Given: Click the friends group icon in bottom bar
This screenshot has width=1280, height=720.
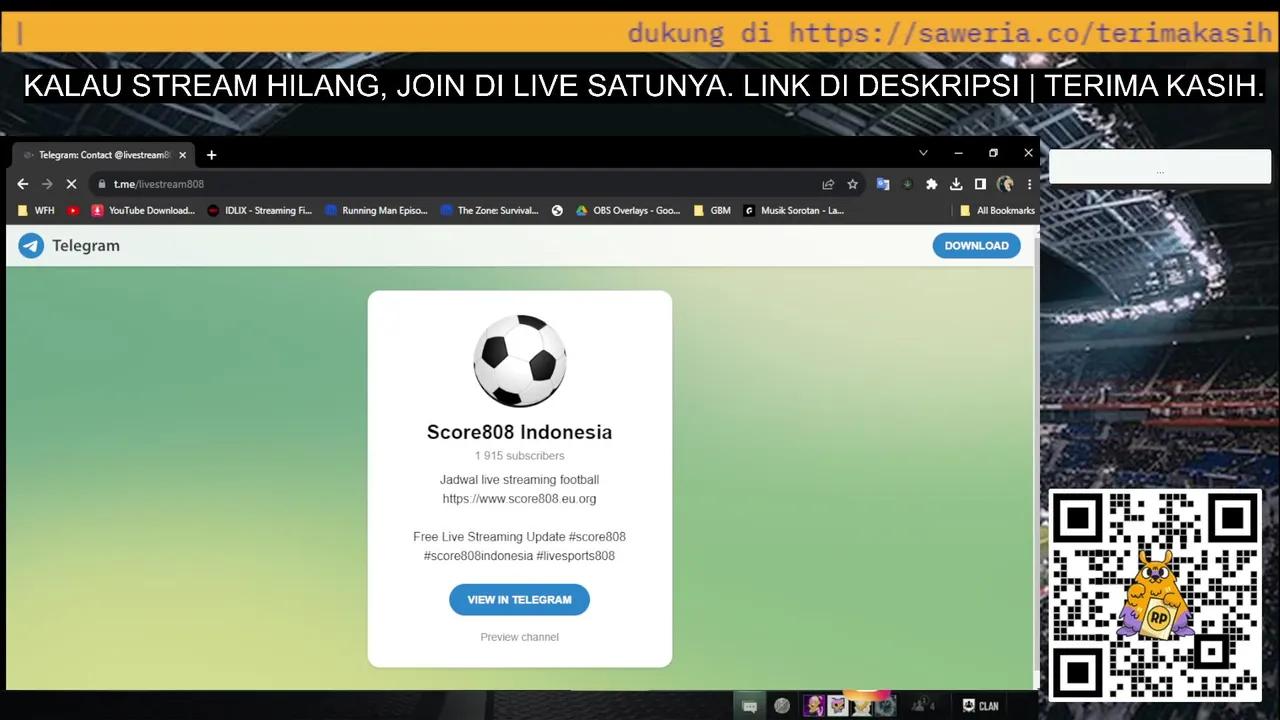Looking at the screenshot, I should coord(921,706).
